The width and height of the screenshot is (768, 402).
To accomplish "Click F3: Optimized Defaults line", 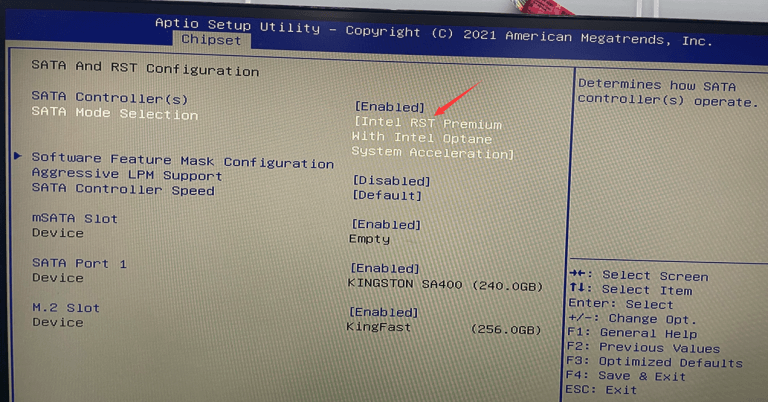I will point(654,362).
